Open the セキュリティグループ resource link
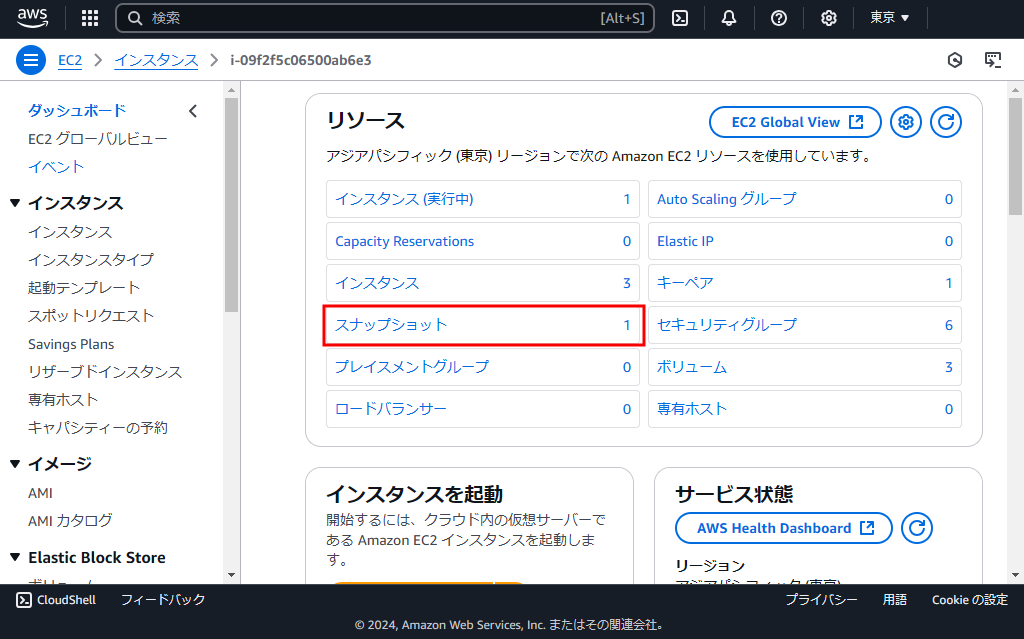 coord(727,325)
